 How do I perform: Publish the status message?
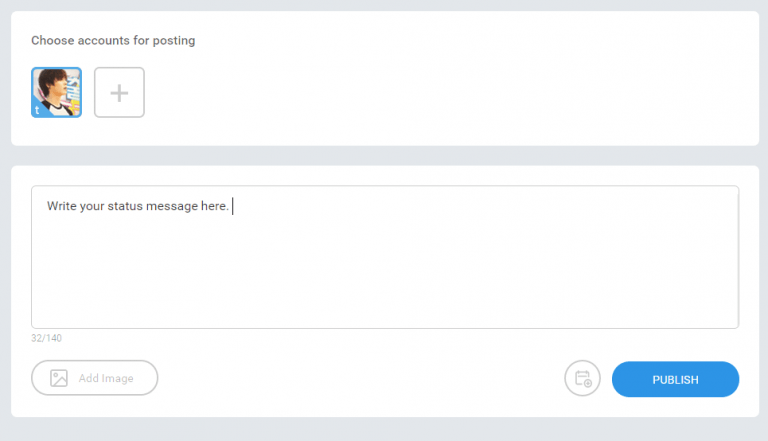pos(675,379)
